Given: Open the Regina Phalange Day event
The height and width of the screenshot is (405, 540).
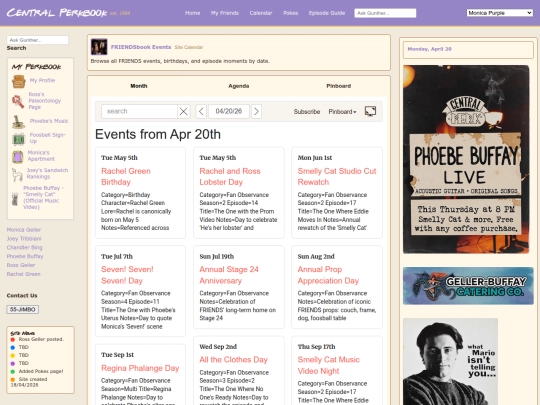Looking at the screenshot, I should point(140,368).
